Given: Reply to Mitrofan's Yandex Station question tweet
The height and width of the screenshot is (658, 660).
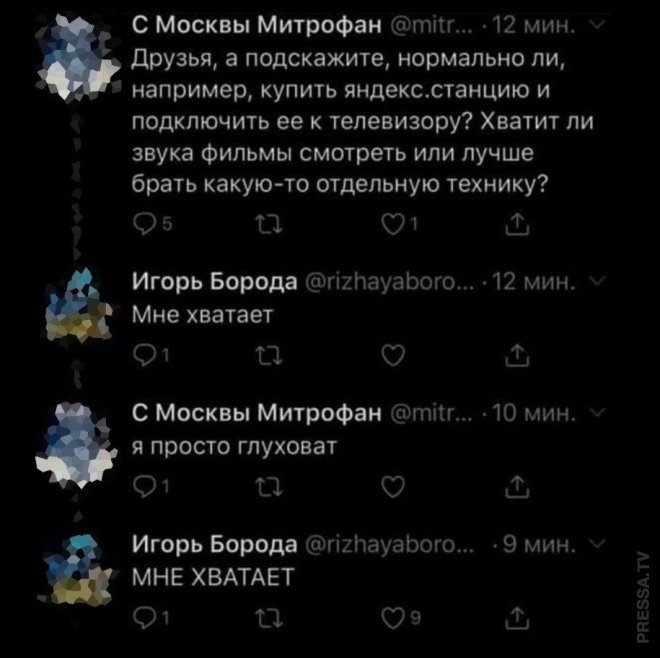Looking at the screenshot, I should [142, 223].
